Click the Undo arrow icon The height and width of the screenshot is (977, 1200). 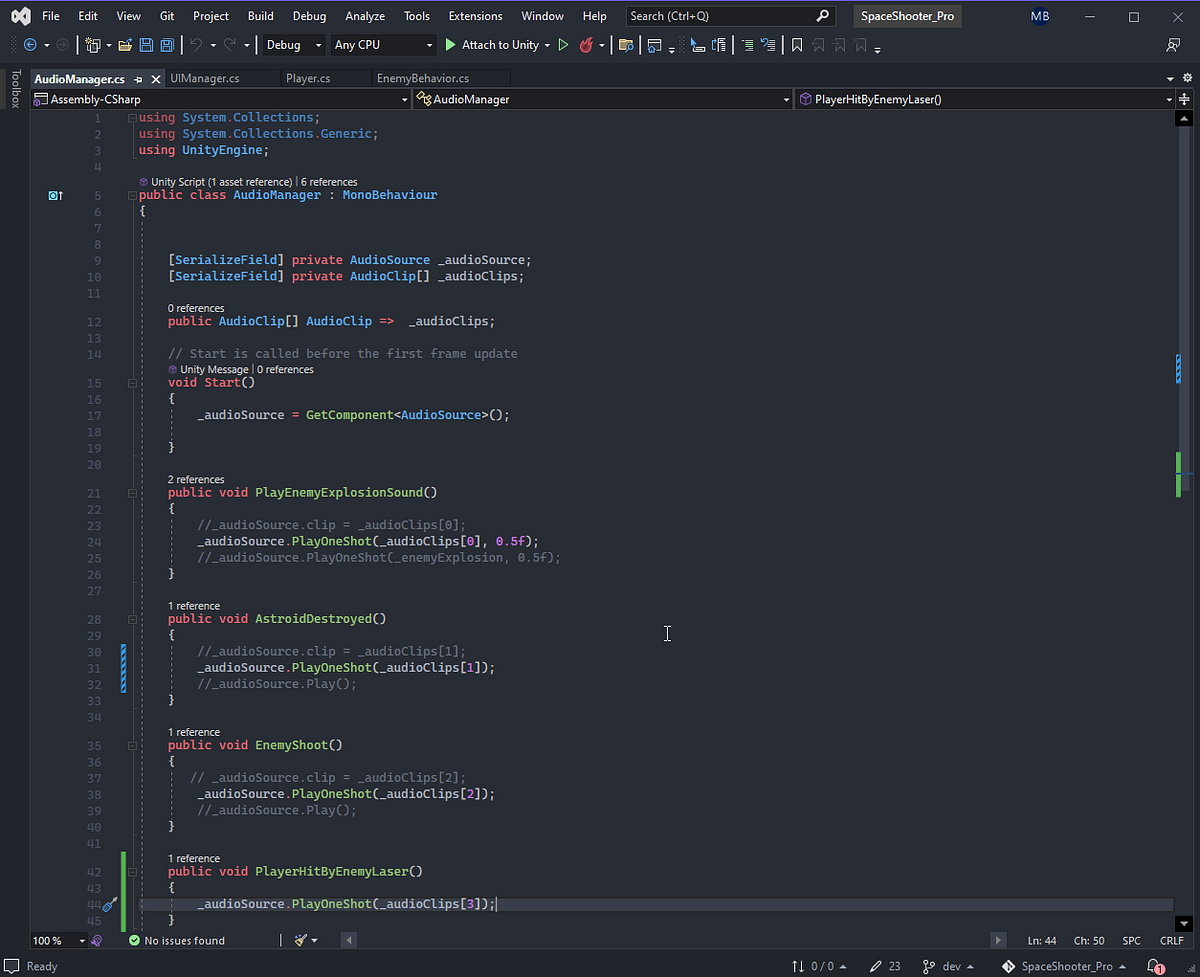(196, 45)
